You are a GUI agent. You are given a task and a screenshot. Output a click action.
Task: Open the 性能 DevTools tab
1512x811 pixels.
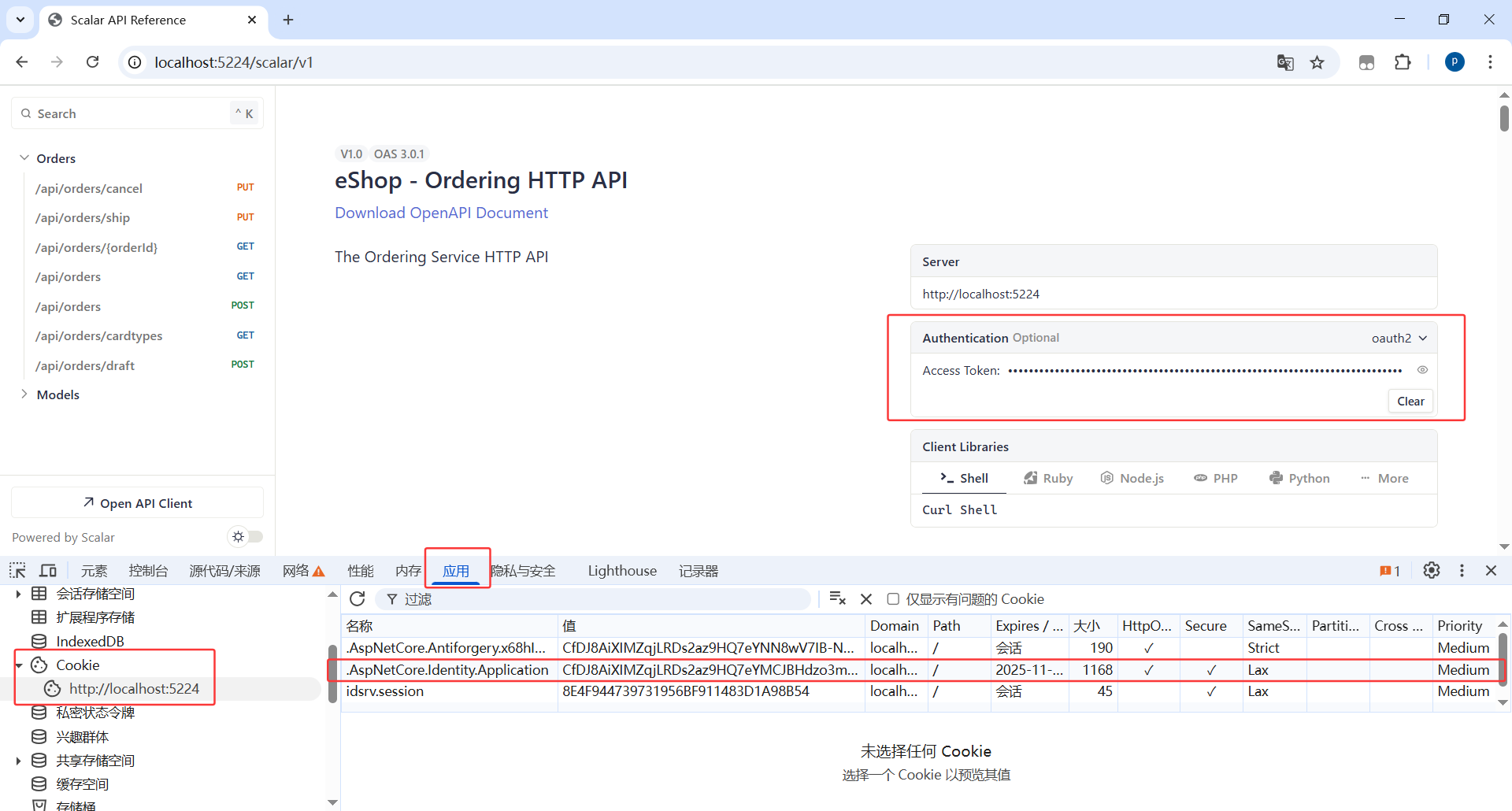(361, 571)
